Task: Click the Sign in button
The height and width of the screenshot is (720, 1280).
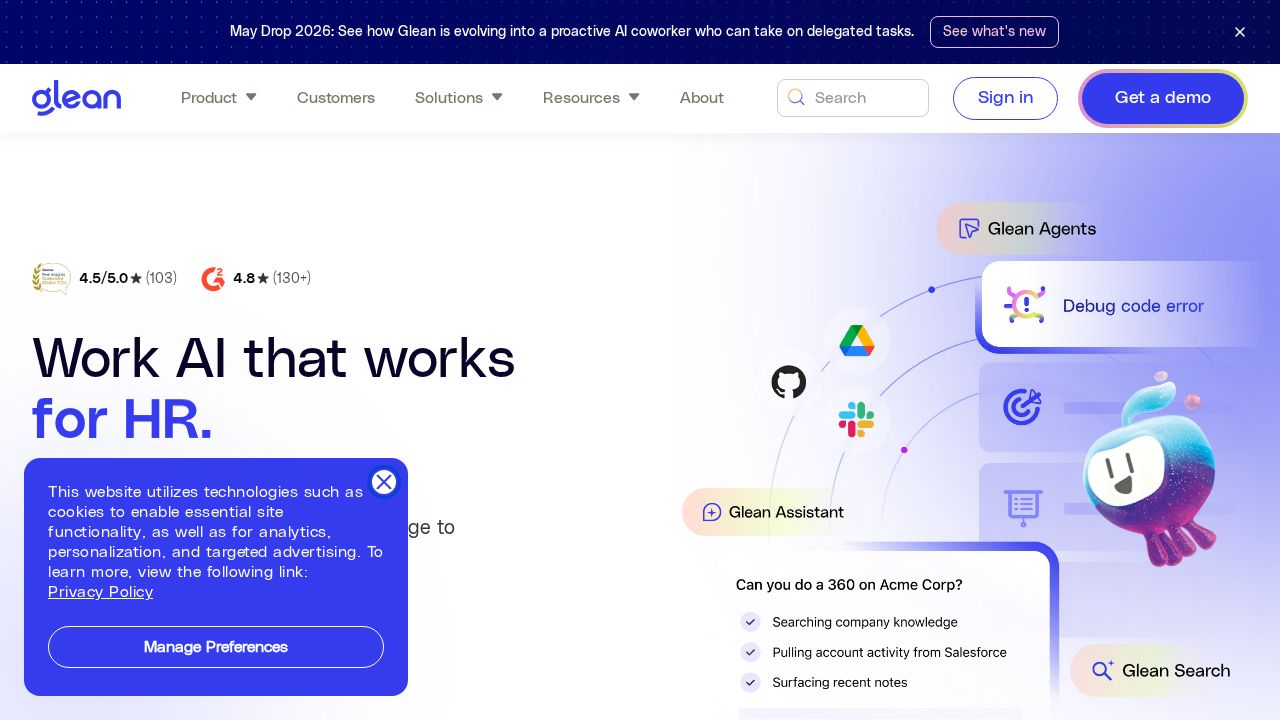Action: click(1005, 98)
